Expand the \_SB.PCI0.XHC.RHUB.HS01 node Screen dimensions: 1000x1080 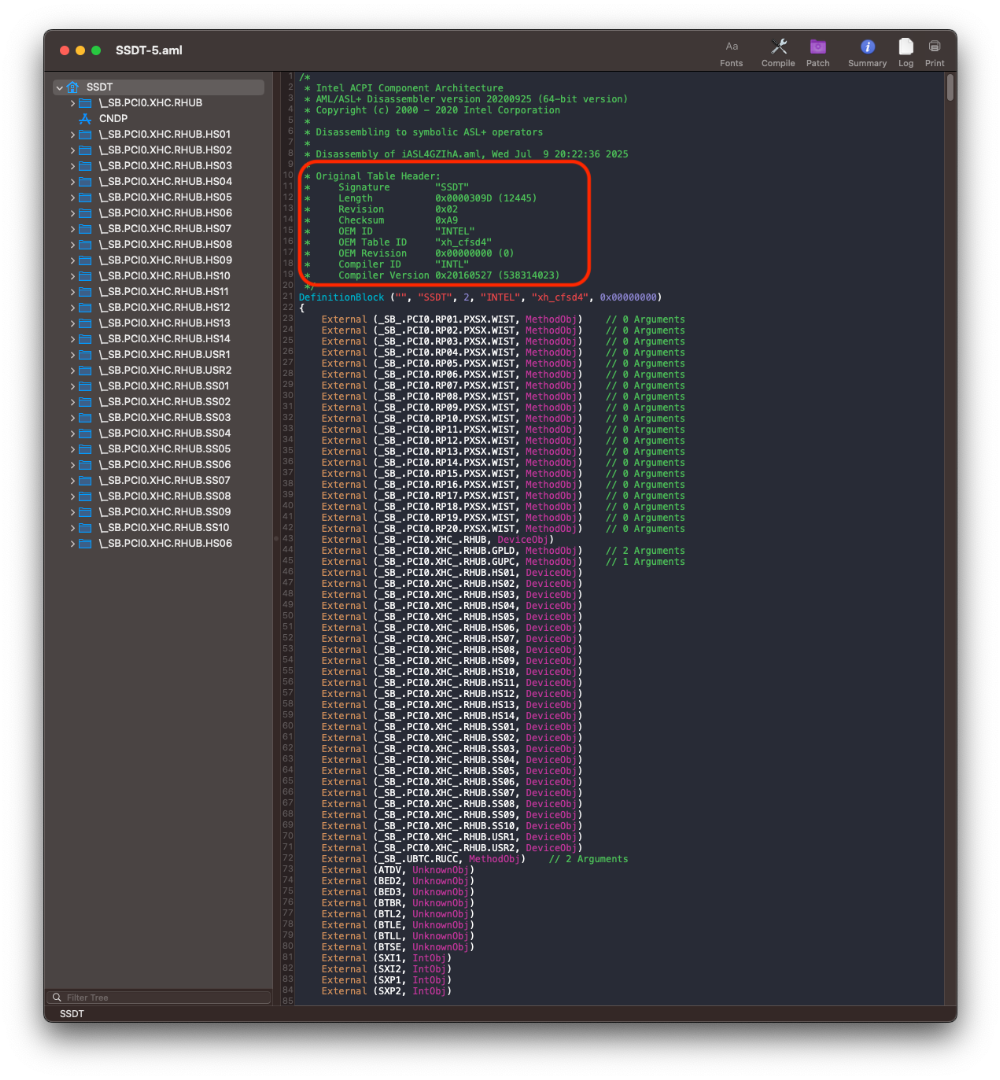coord(73,134)
